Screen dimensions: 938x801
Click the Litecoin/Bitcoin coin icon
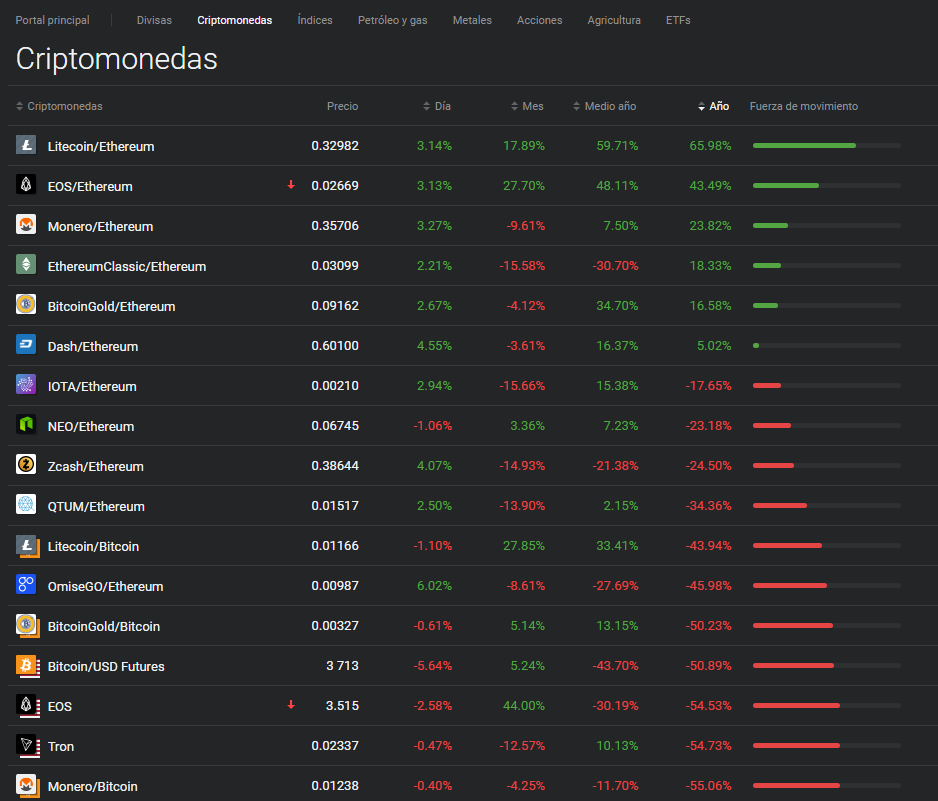pyautogui.click(x=28, y=546)
